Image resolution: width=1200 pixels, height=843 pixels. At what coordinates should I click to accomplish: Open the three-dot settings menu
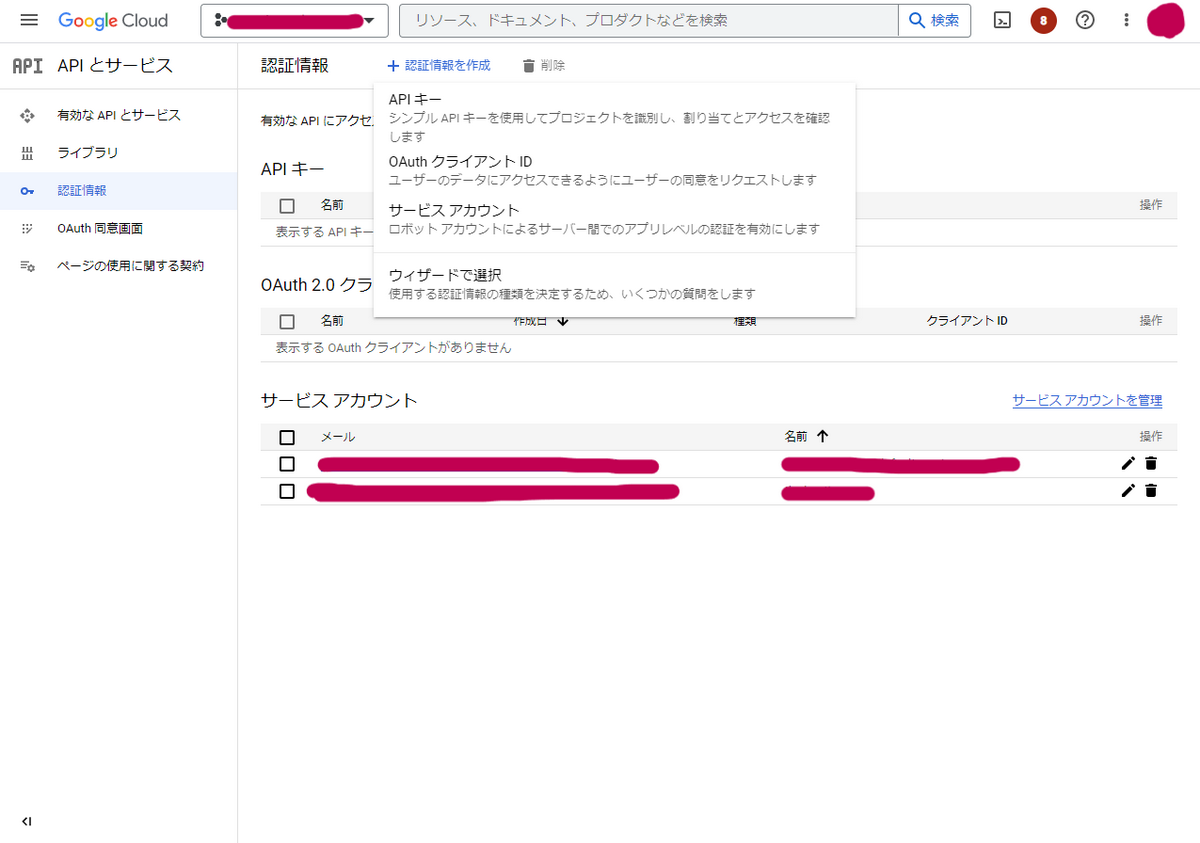1126,20
